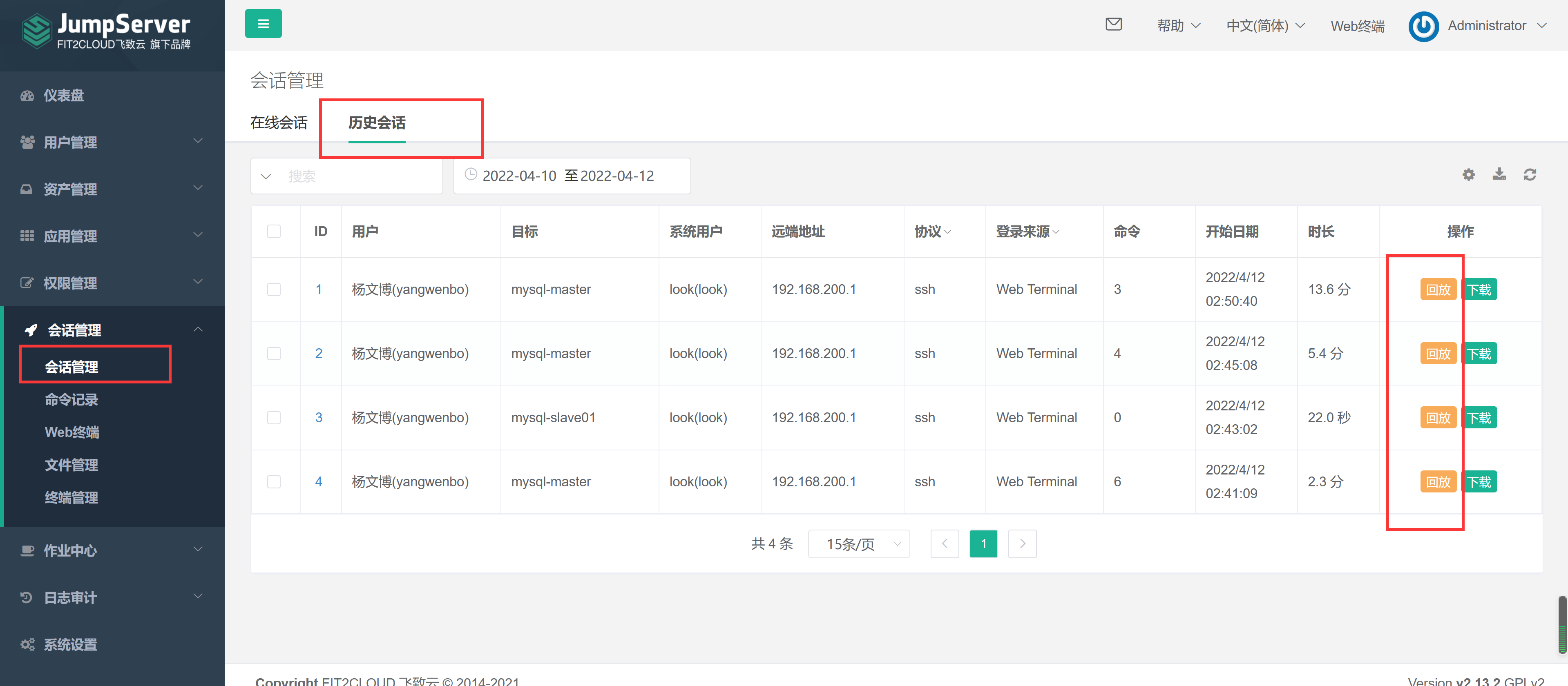Viewport: 1568px width, 686px height.
Task: Open the 15条/页 page size dropdown
Action: (x=859, y=543)
